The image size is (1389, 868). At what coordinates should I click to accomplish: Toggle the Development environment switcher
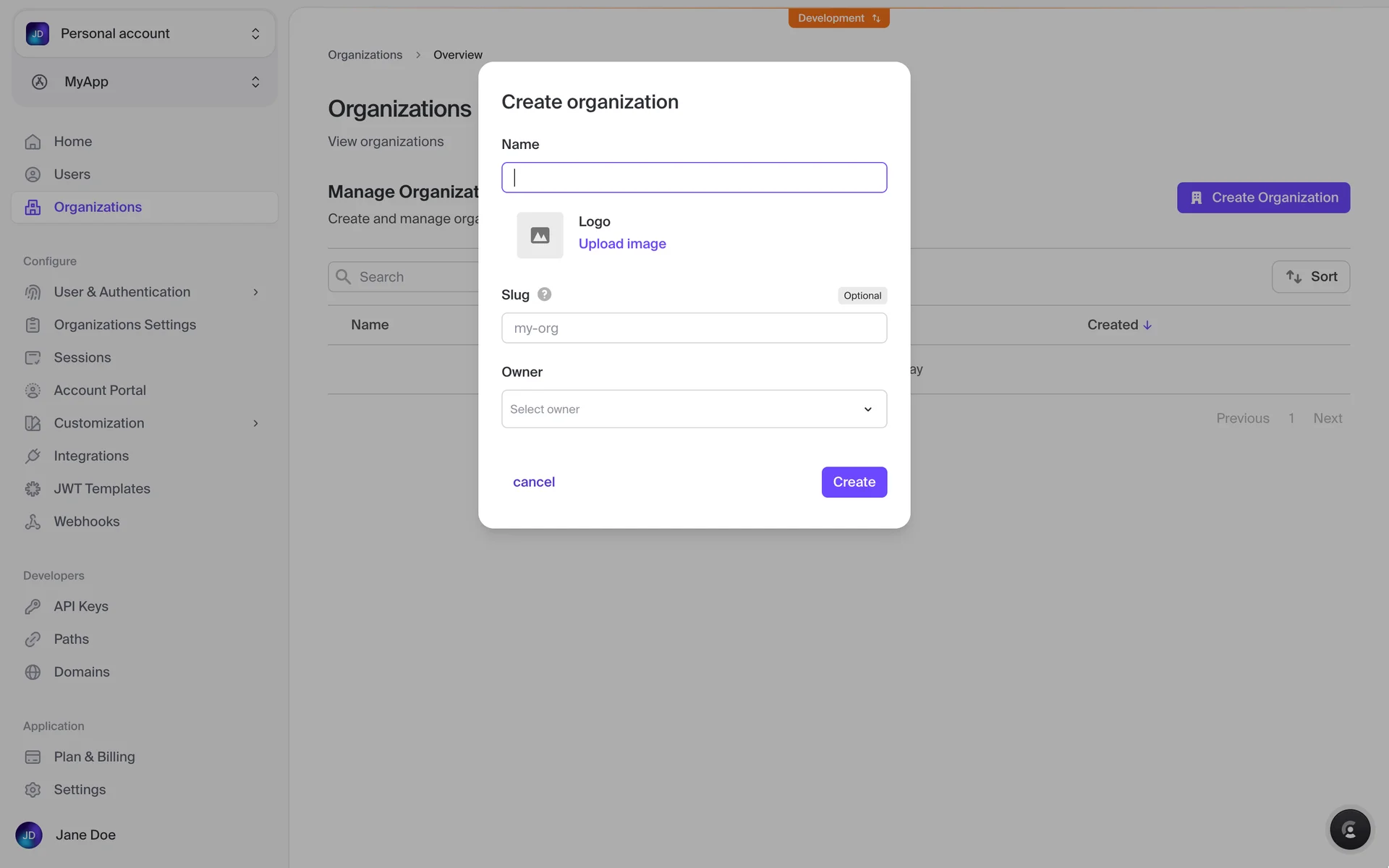[x=838, y=18]
